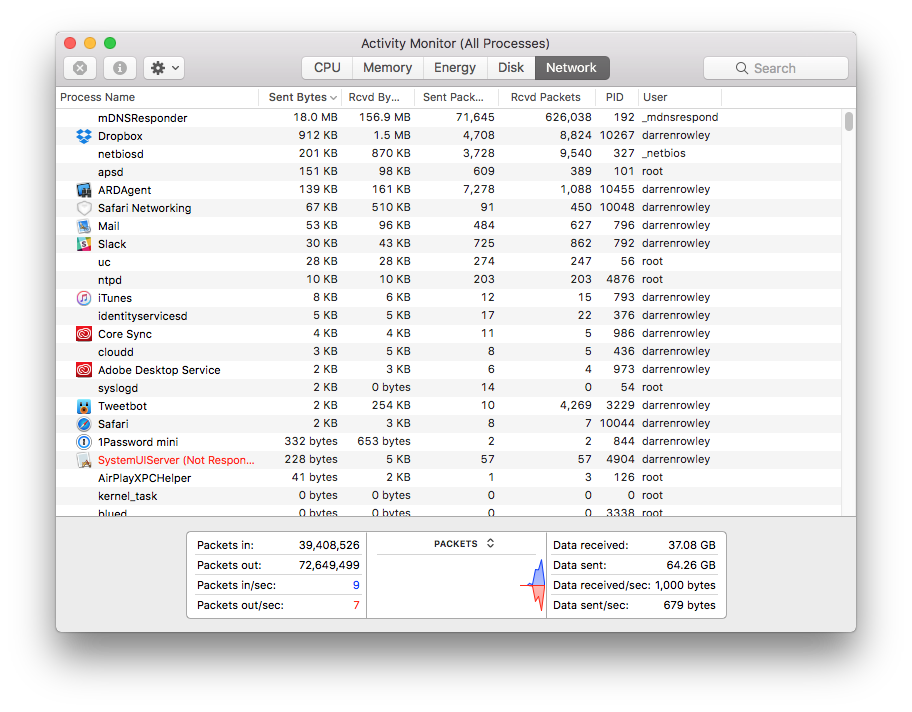Click the Dropbox app icon
Viewport: 912px width, 712px height.
click(84, 136)
